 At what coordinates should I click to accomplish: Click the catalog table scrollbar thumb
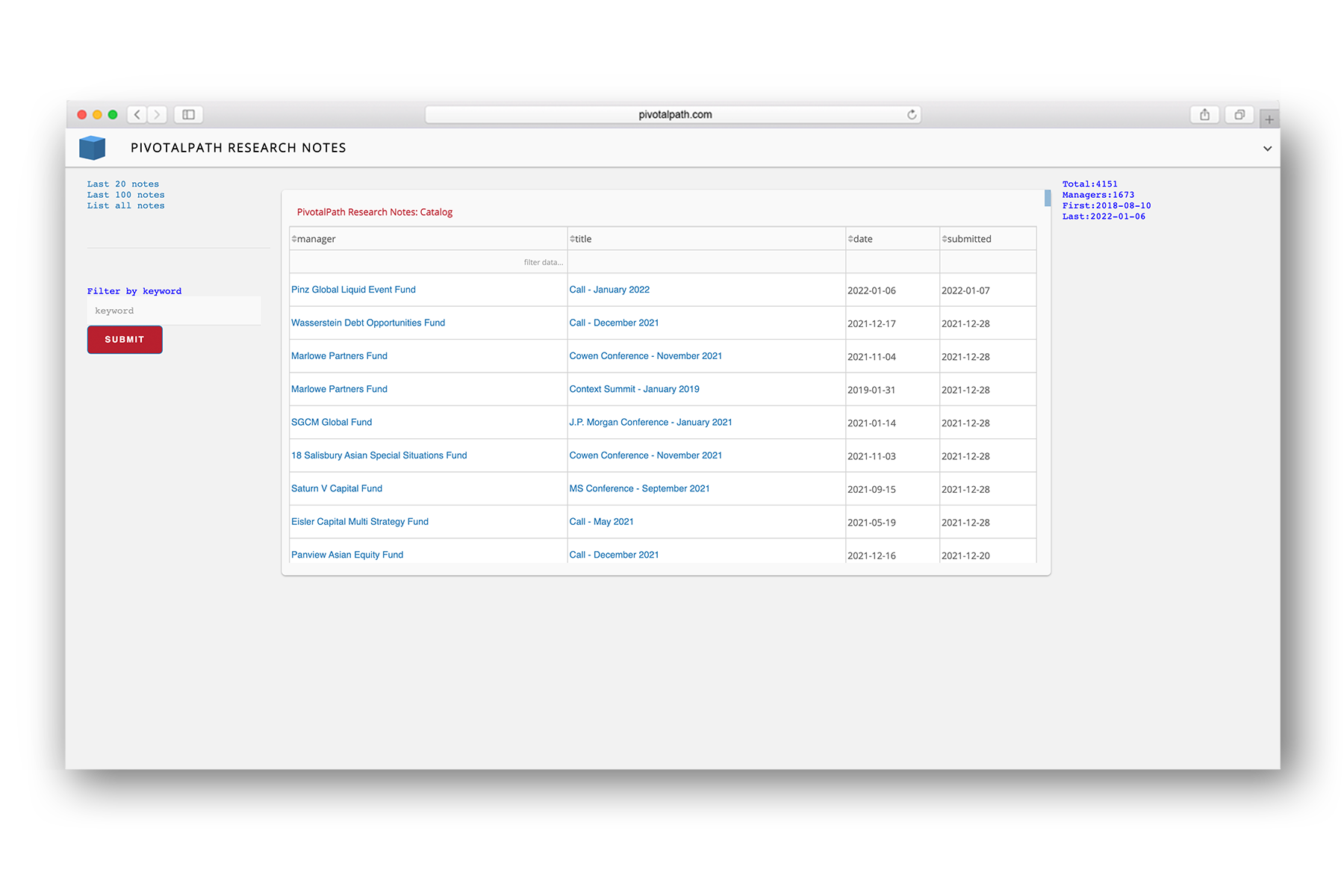[x=1048, y=198]
